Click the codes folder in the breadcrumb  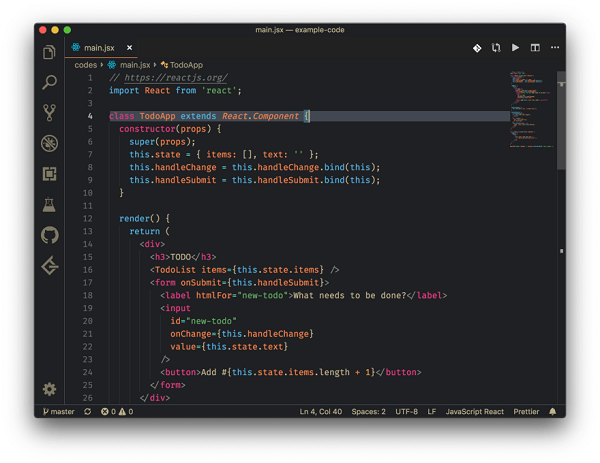pos(86,65)
